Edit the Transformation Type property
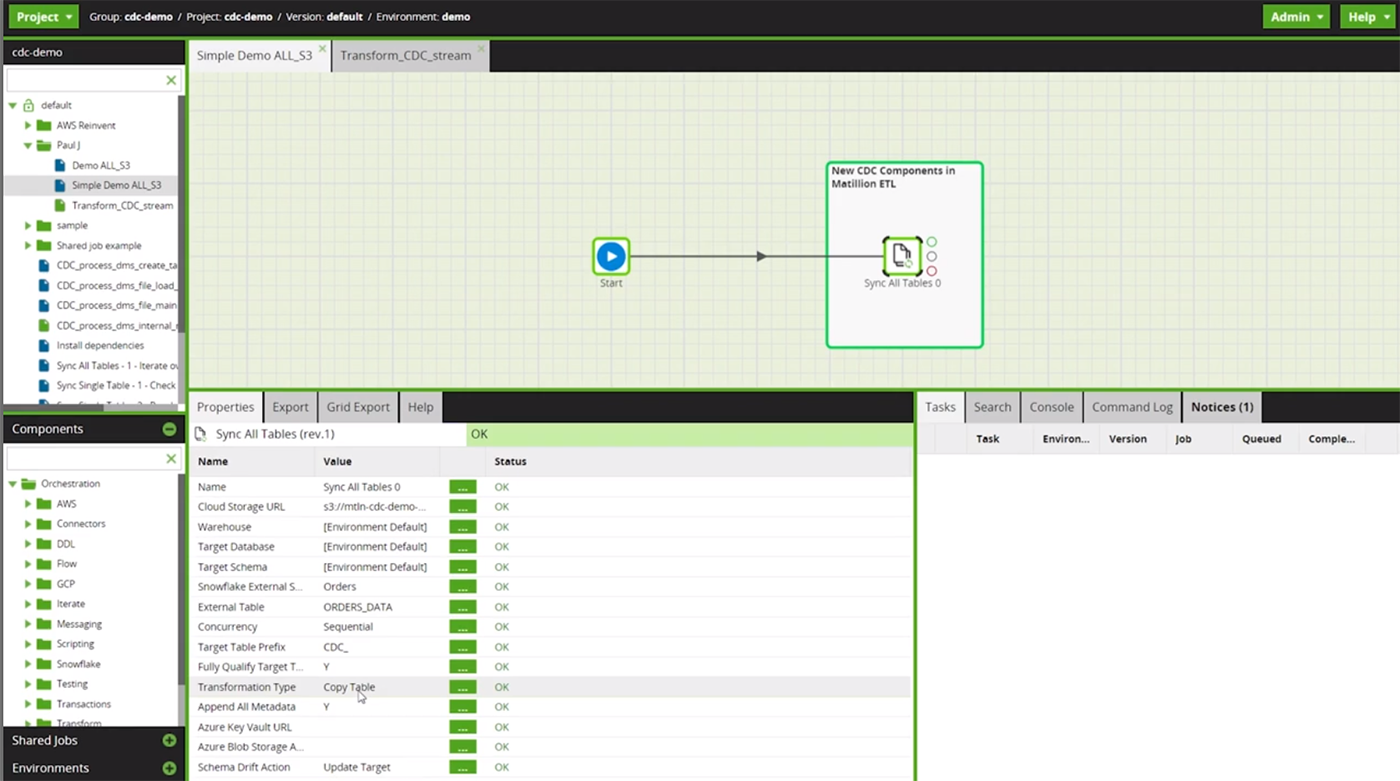 tap(462, 687)
